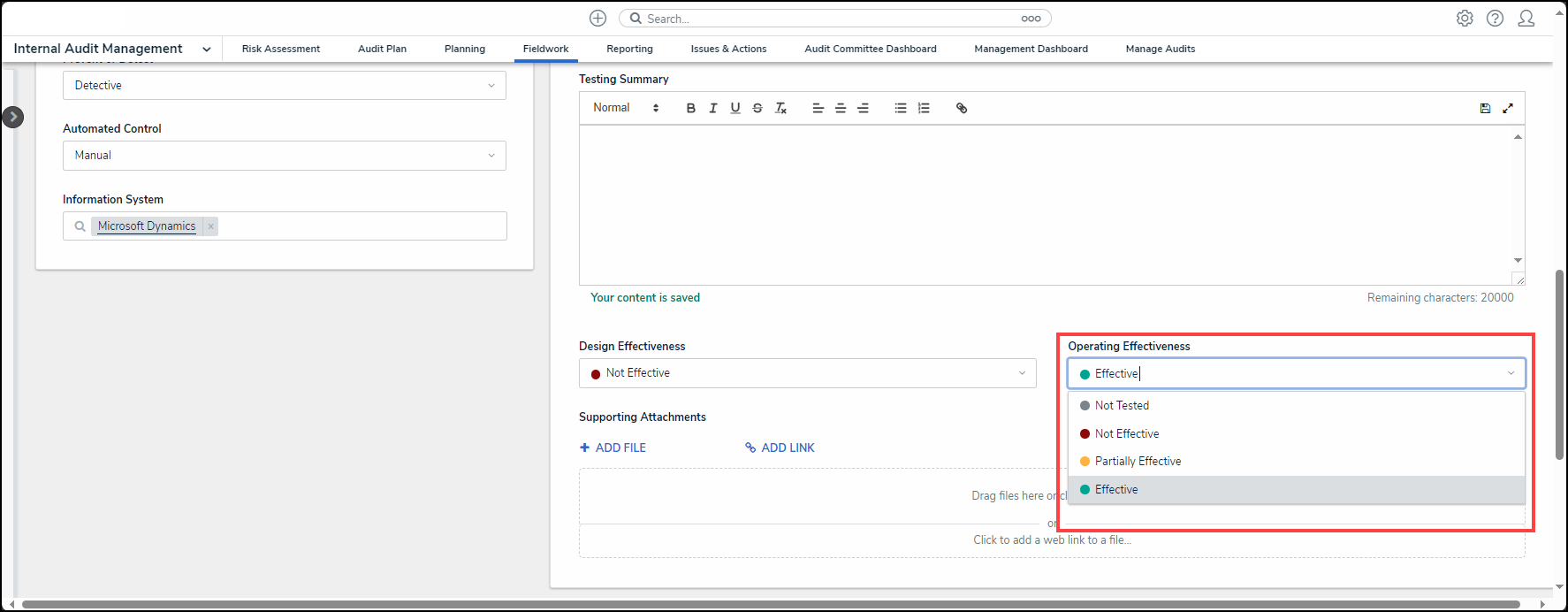Open the settings gear icon

[x=1465, y=19]
